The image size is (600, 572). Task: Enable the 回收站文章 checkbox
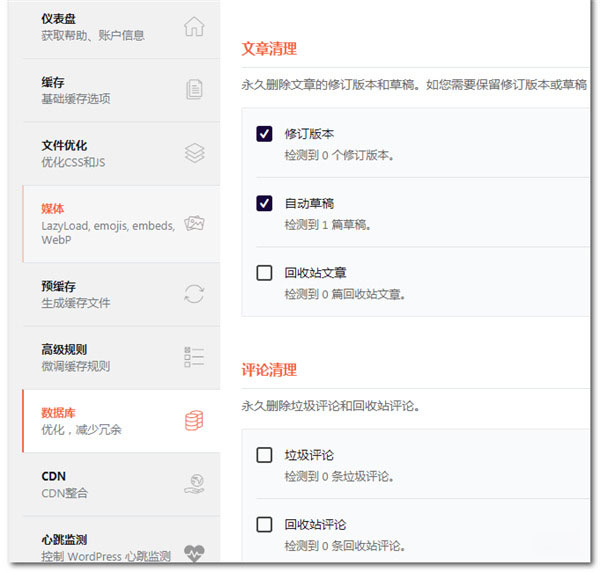point(264,273)
